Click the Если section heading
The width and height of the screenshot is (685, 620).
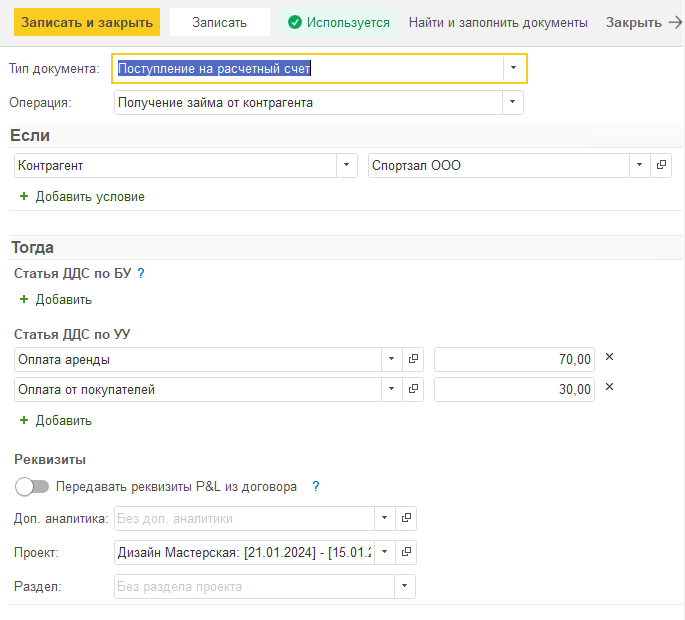click(x=30, y=135)
